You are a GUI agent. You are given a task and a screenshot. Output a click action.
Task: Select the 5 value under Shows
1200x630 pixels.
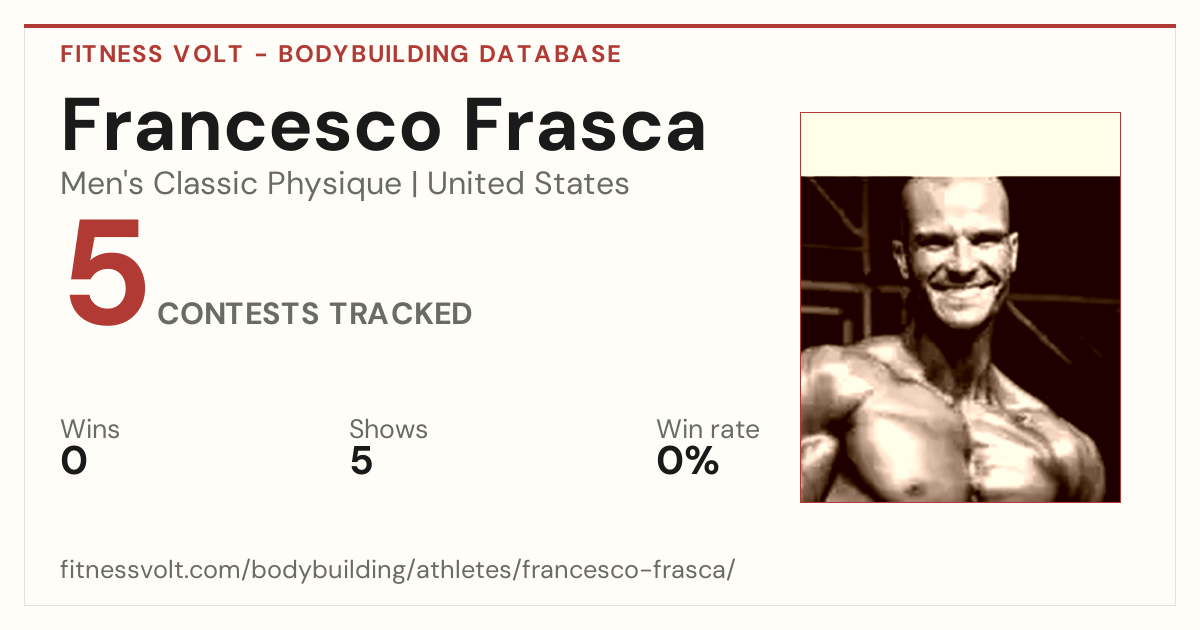361,461
